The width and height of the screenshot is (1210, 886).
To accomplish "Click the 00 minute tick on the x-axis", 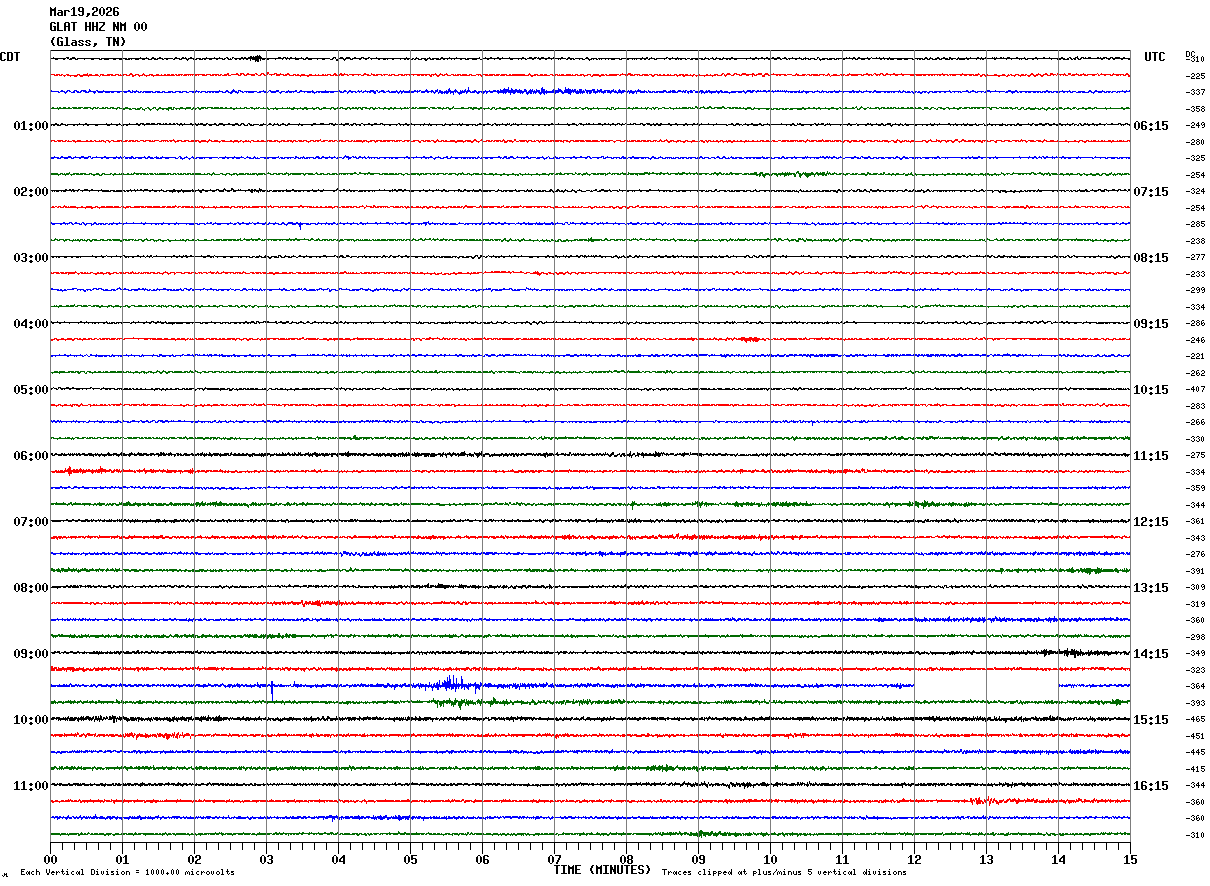I will click(51, 859).
